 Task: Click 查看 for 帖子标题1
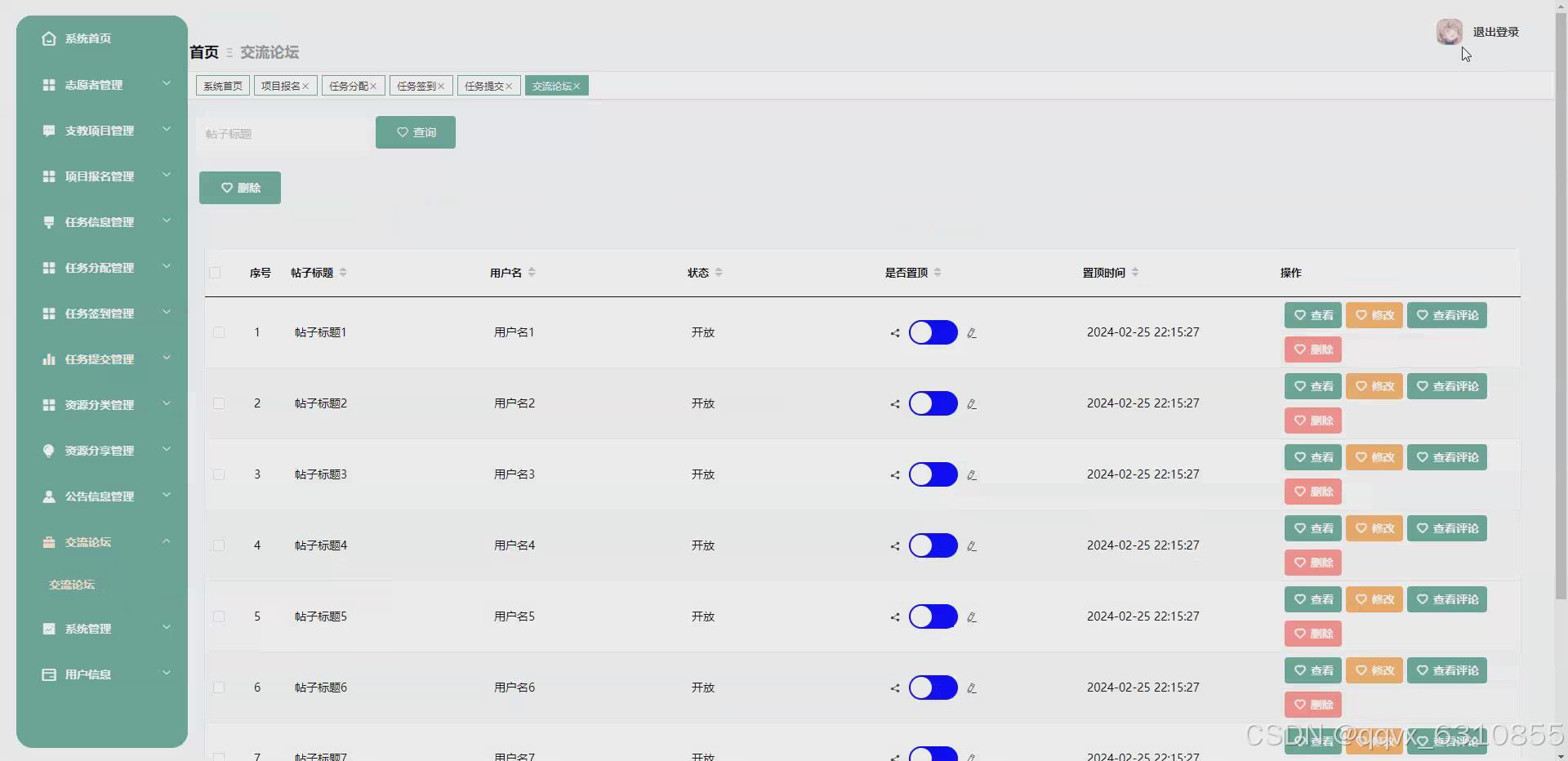[1313, 315]
